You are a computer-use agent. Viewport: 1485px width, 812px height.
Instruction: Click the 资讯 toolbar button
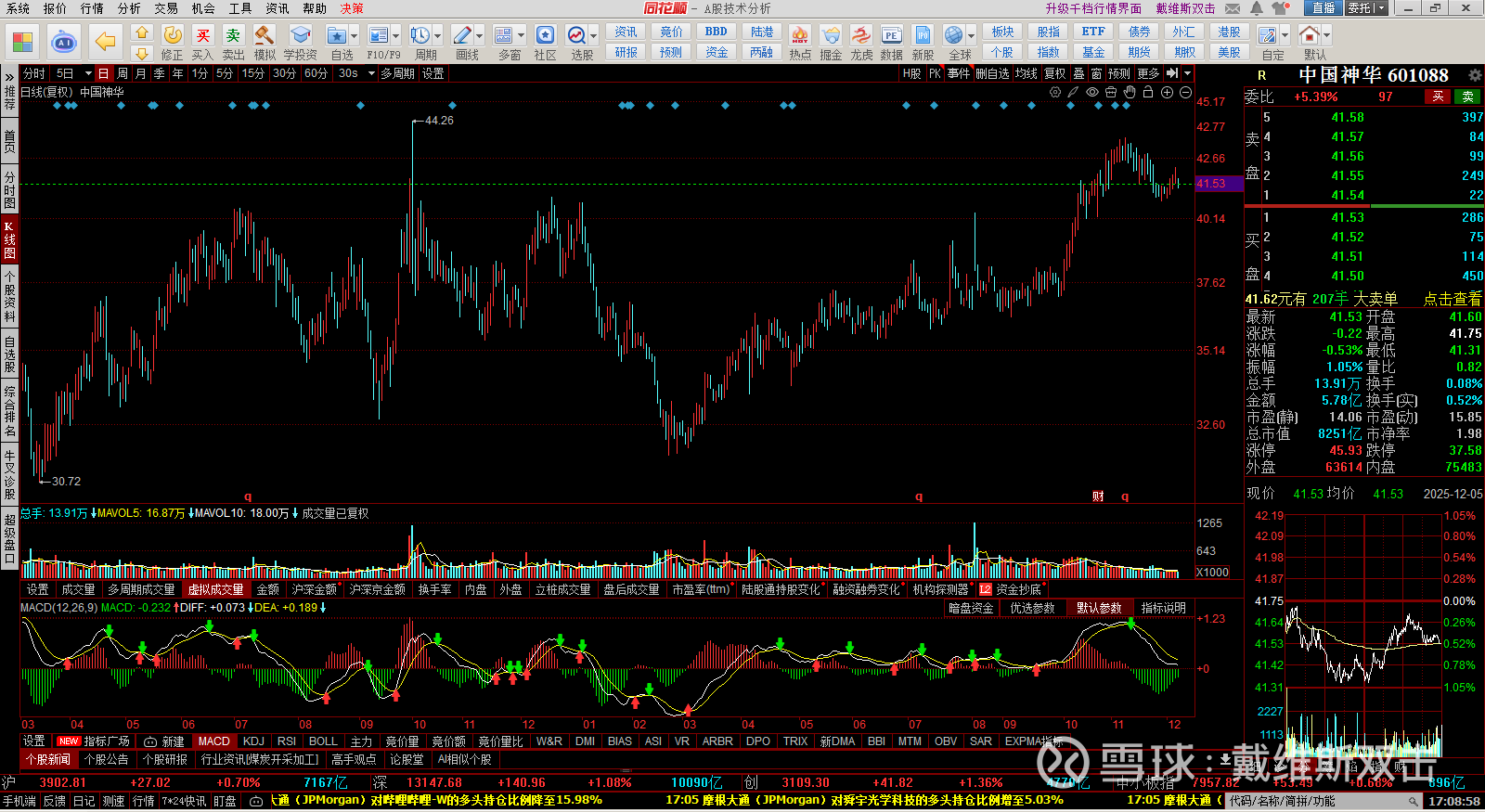[626, 32]
